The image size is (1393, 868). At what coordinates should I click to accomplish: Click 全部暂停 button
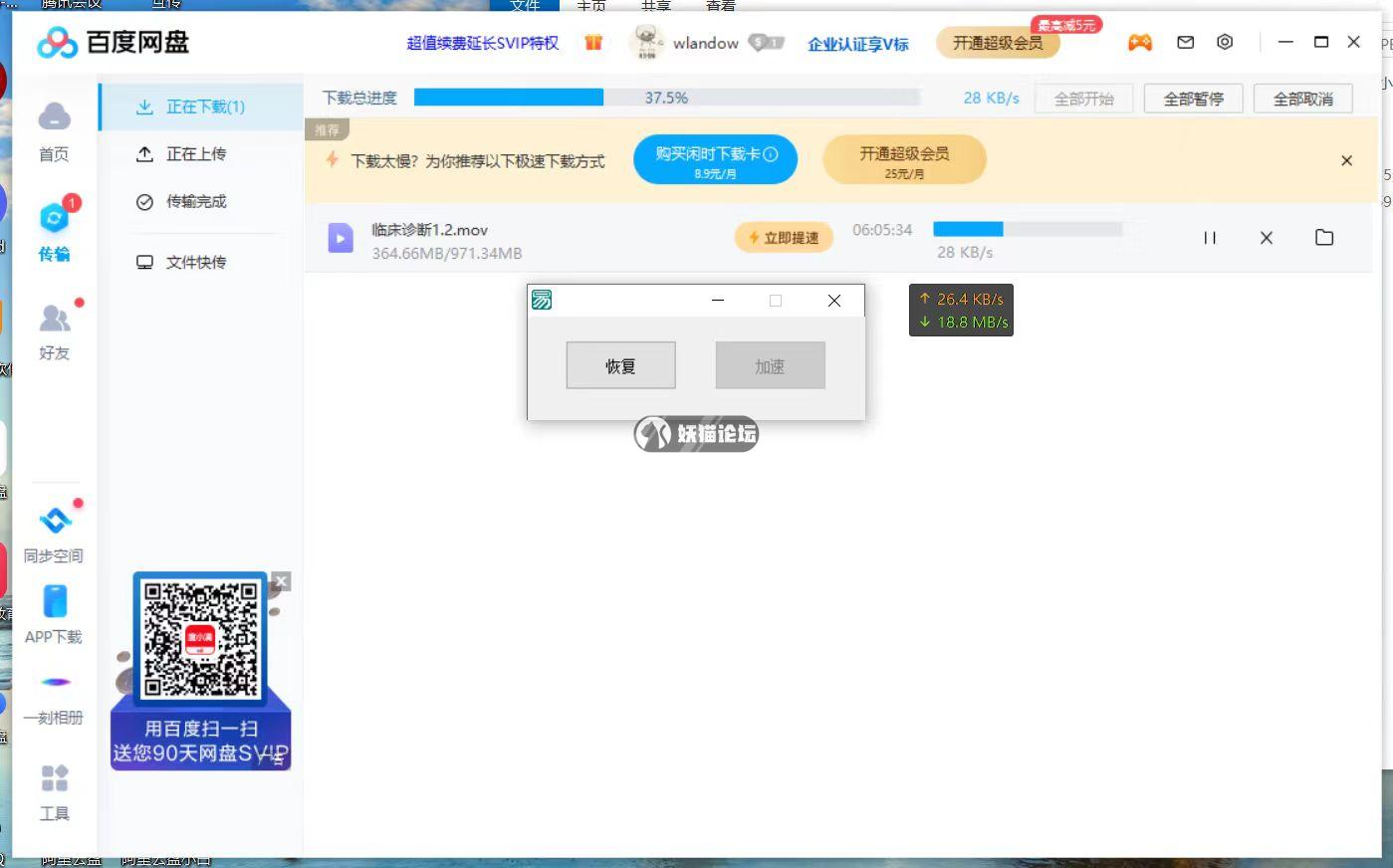click(x=1194, y=99)
